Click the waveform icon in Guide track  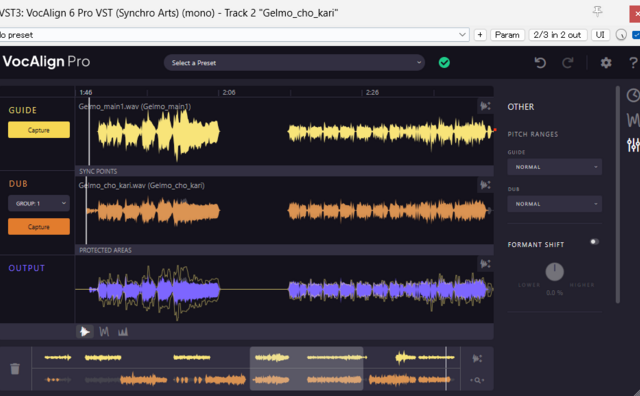tap(485, 106)
